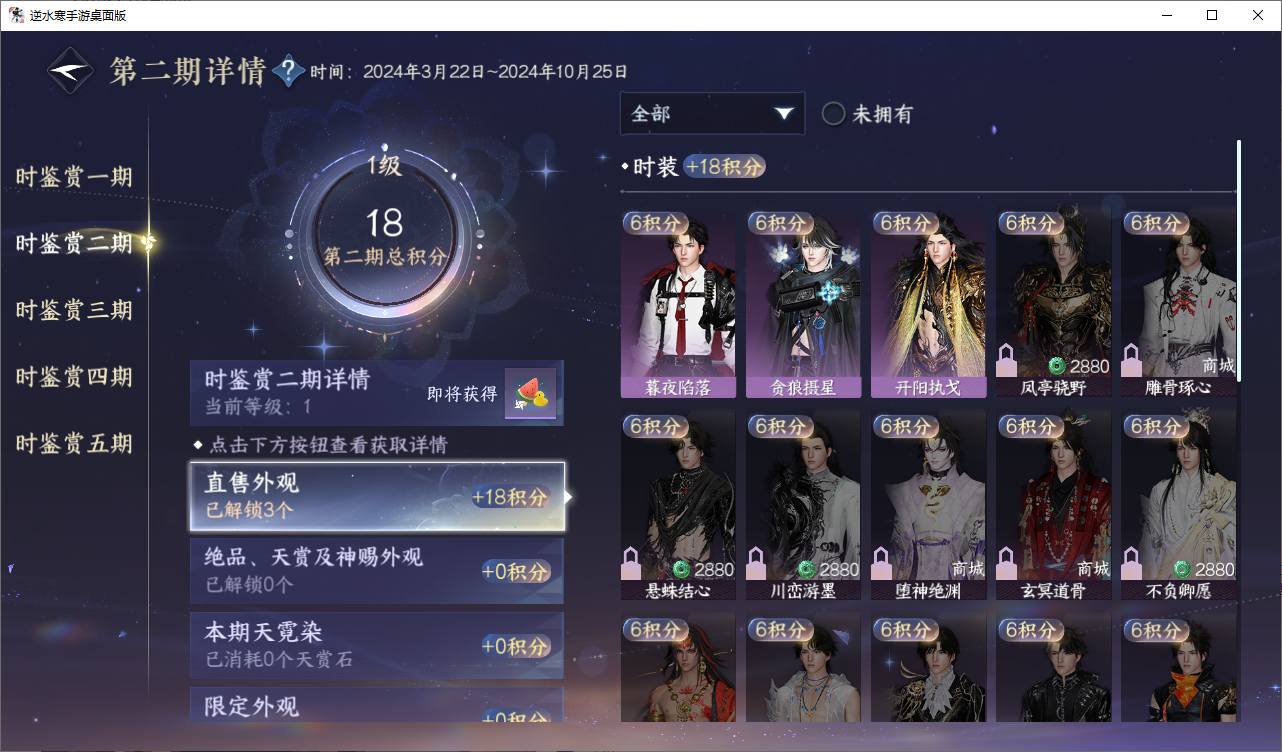Click the lock icon on 悬蛛结心
This screenshot has width=1282, height=752.
pyautogui.click(x=631, y=565)
